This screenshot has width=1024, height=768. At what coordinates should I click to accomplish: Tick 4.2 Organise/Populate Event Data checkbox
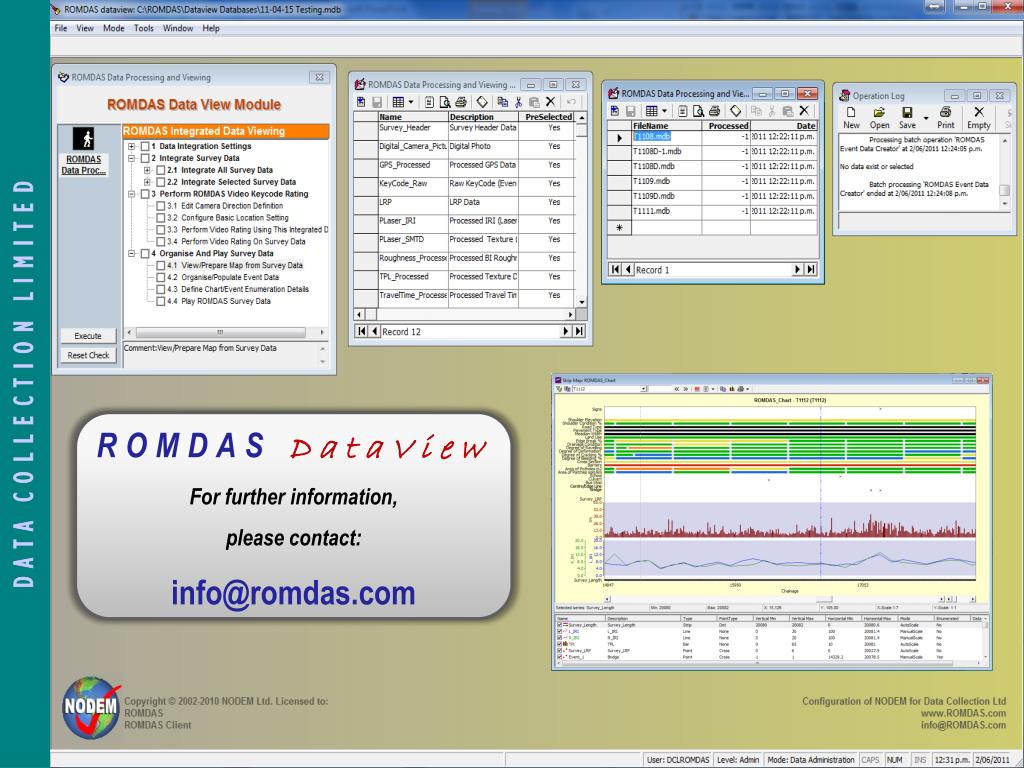click(x=161, y=277)
